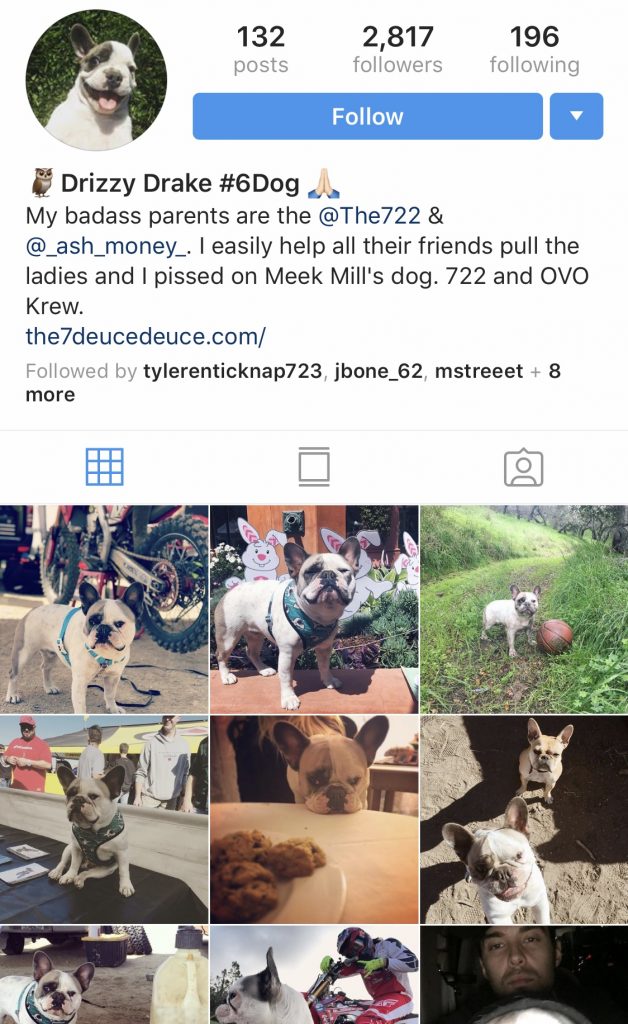View the 2,817 followers list
This screenshot has width=628, height=1024.
(x=398, y=49)
